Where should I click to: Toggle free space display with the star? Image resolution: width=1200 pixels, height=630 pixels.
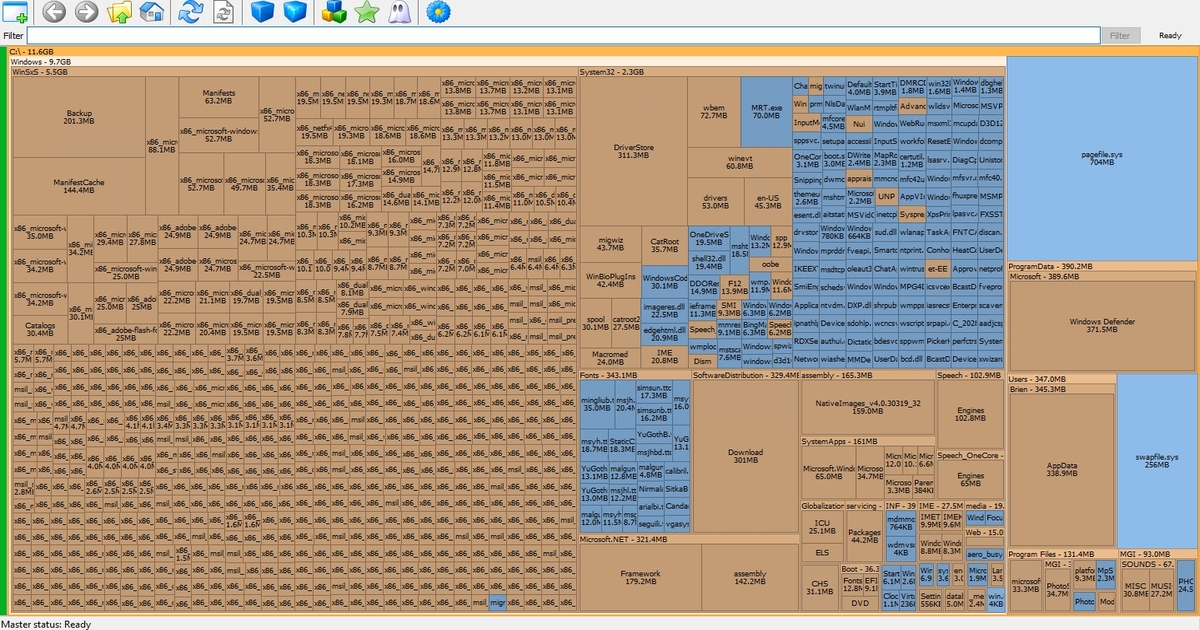pyautogui.click(x=367, y=13)
